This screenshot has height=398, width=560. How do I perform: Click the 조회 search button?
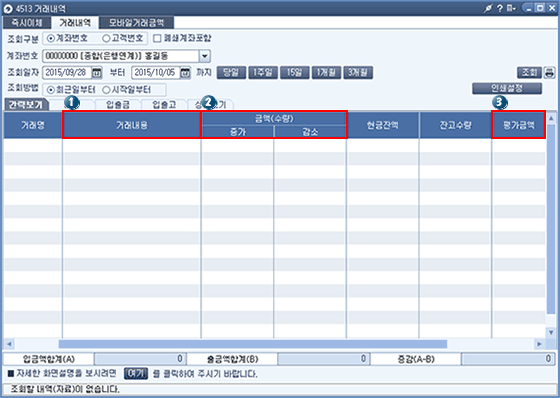click(529, 73)
